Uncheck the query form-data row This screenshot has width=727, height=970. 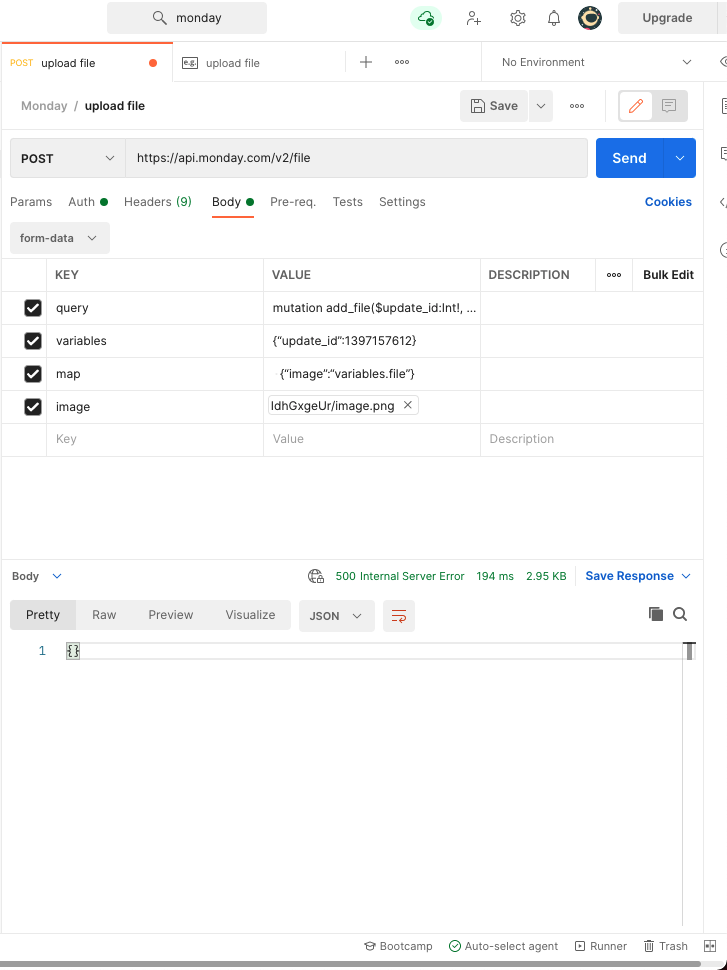click(32, 307)
